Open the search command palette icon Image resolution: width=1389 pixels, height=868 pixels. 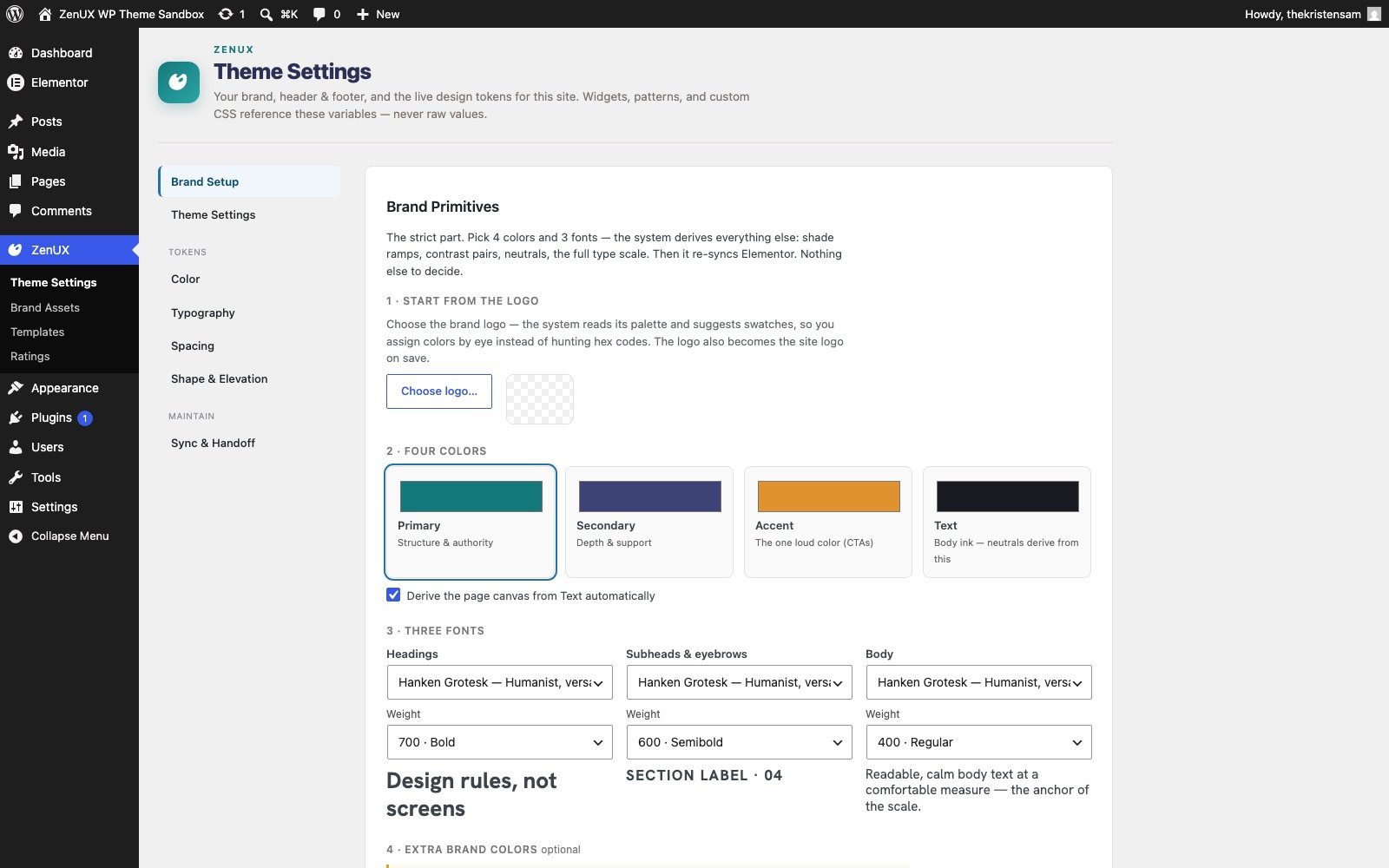267,14
